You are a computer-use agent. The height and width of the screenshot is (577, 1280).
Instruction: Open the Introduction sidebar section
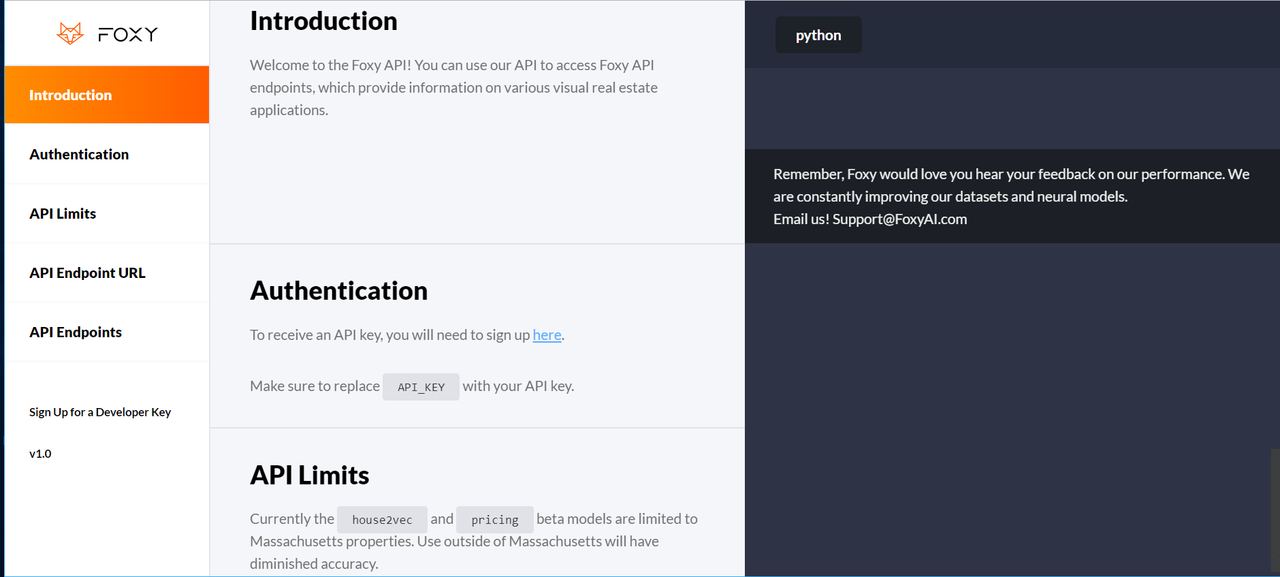107,95
